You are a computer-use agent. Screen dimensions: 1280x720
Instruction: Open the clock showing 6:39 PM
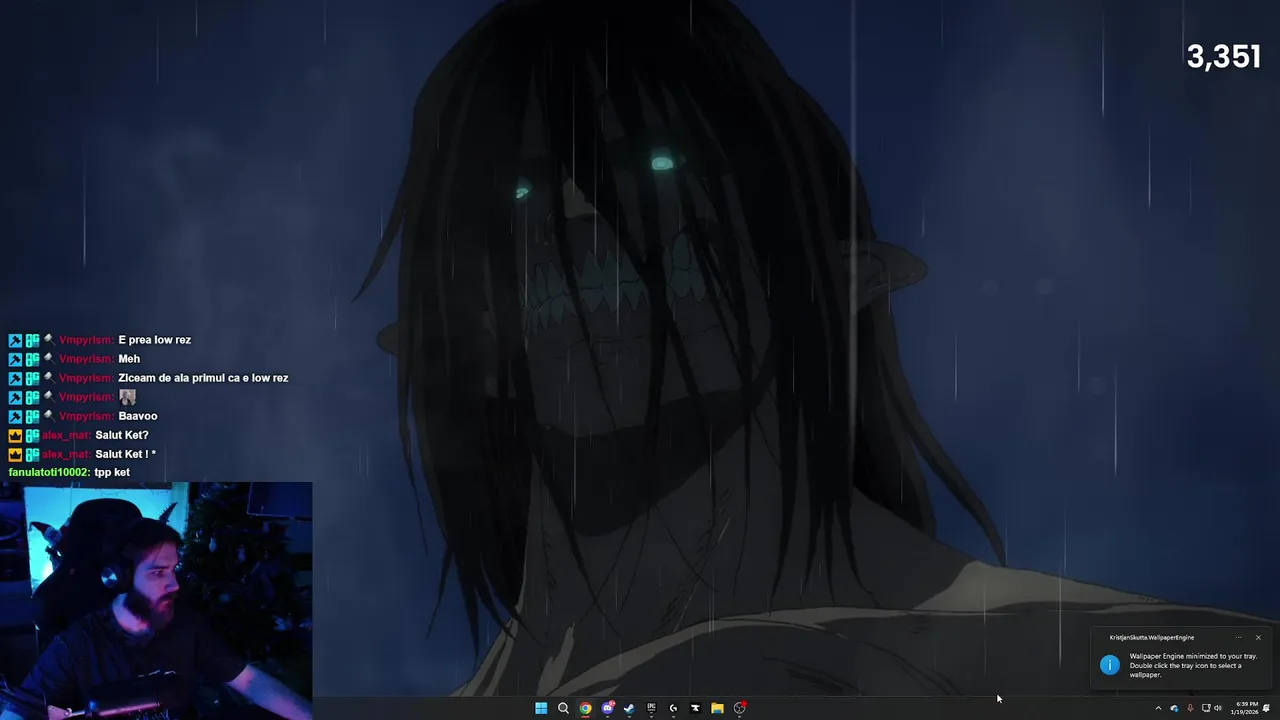[1246, 708]
